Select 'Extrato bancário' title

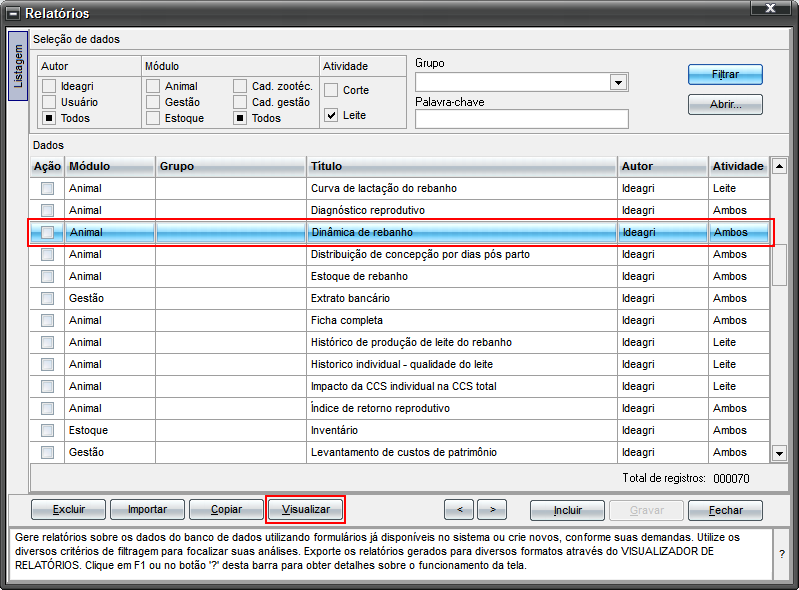[x=350, y=298]
